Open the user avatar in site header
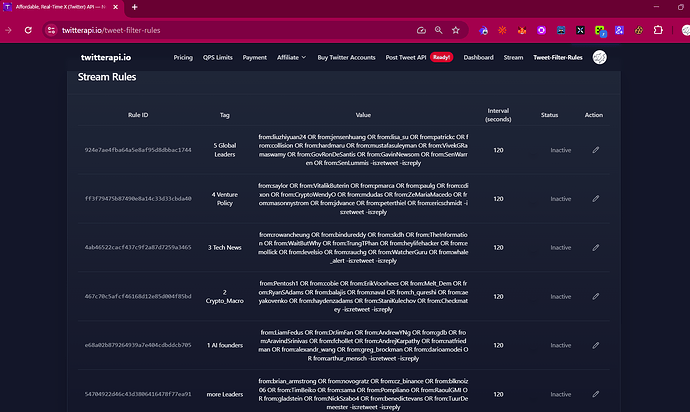 tap(599, 57)
